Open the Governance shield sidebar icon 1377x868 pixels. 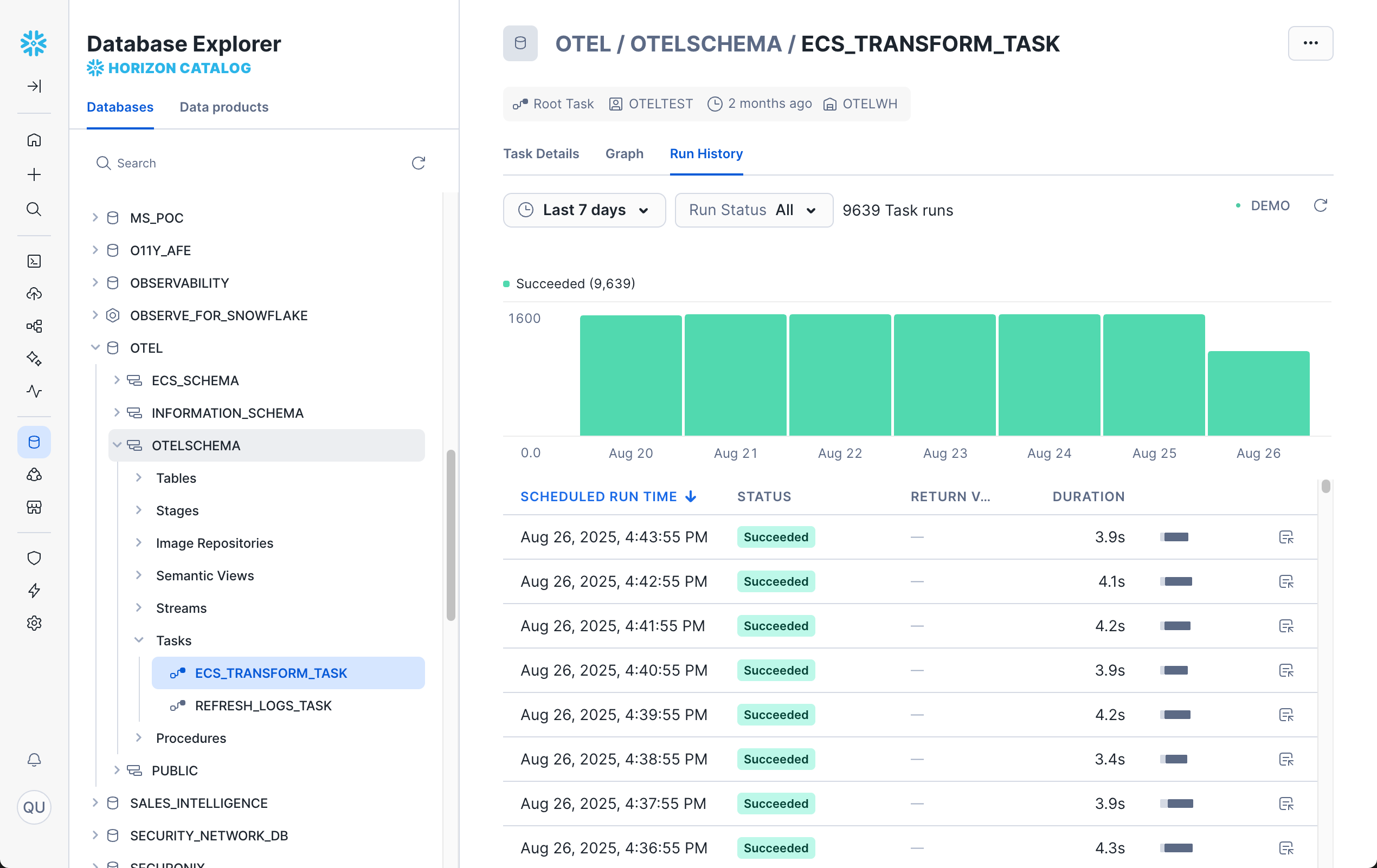pos(34,558)
